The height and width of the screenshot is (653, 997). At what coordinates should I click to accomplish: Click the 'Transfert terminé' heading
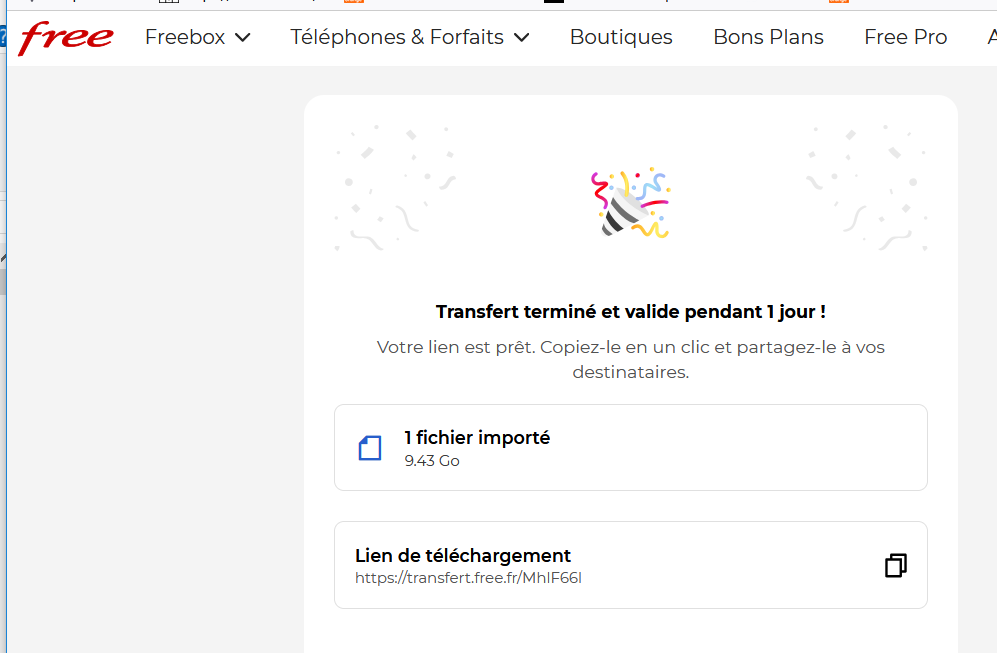pos(630,311)
